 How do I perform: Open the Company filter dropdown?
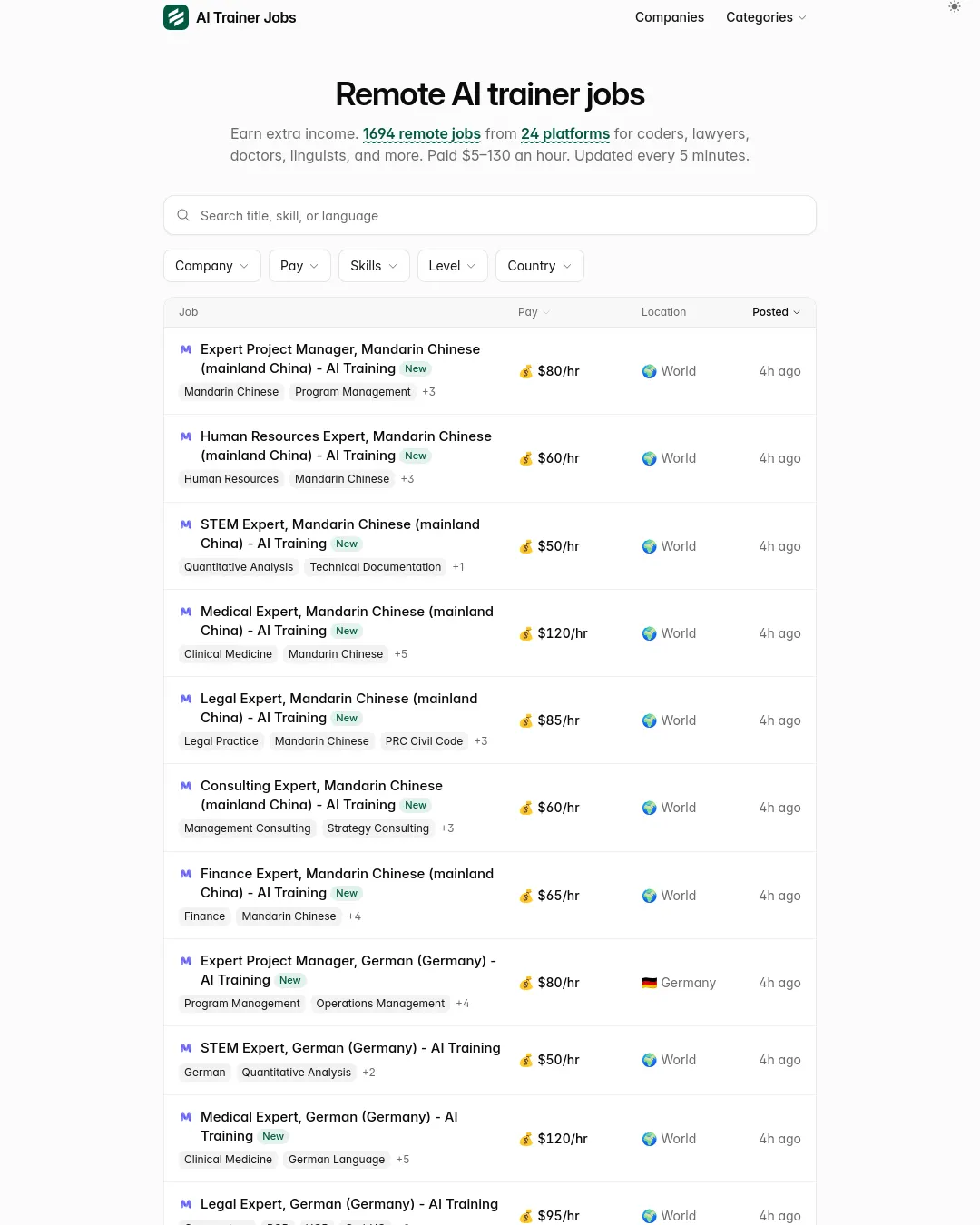[212, 266]
